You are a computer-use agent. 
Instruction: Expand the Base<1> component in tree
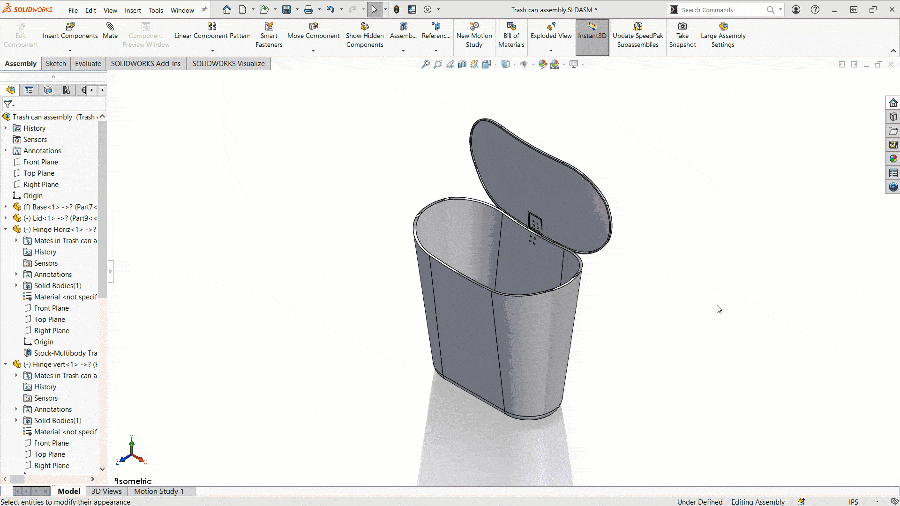point(6,206)
